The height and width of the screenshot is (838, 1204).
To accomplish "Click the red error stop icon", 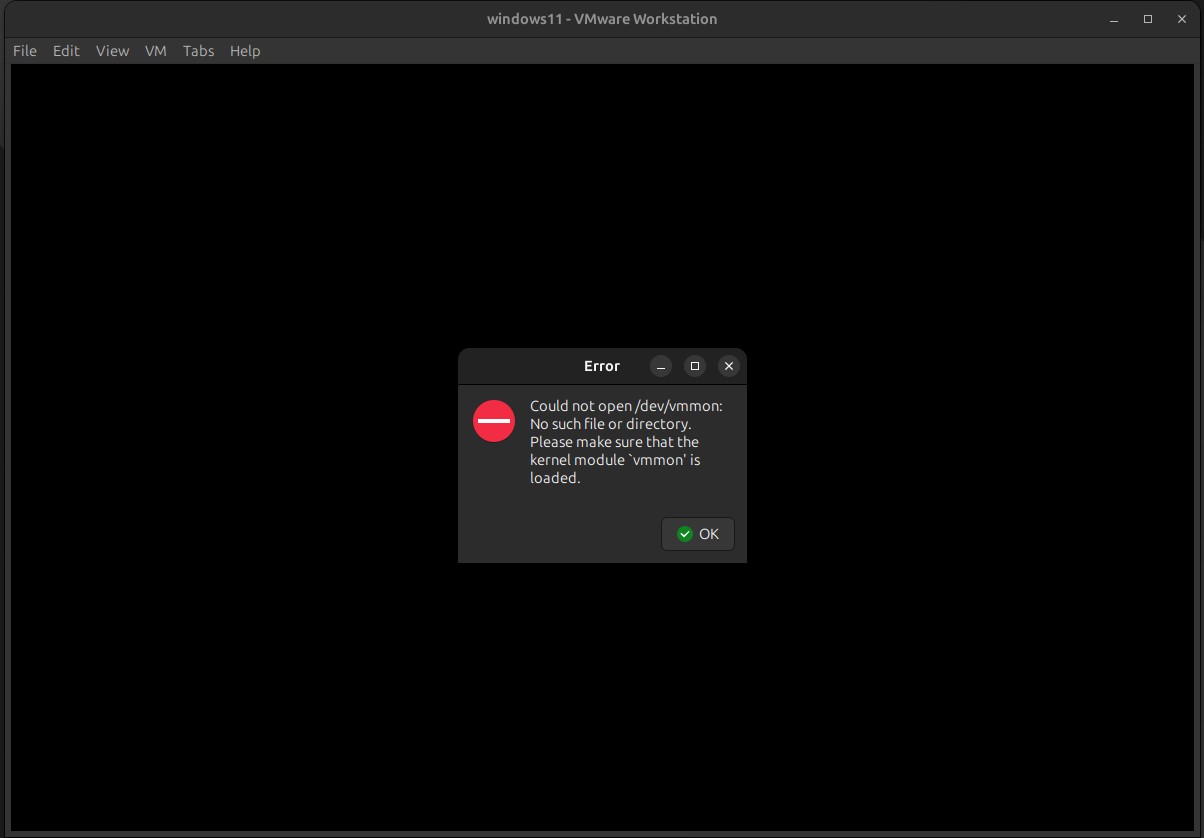I will coord(494,421).
